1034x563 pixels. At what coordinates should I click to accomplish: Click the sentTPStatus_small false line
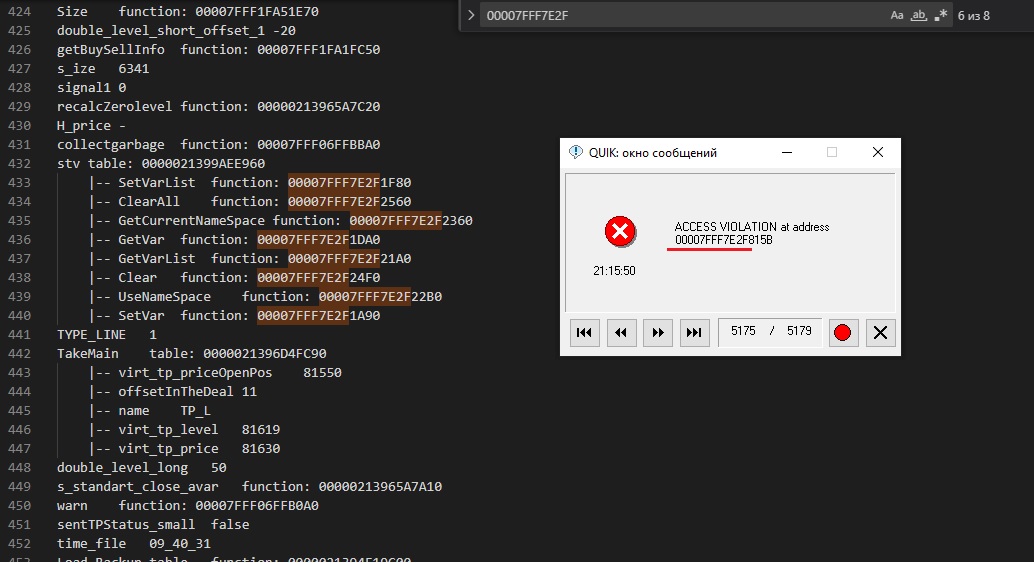coord(153,525)
